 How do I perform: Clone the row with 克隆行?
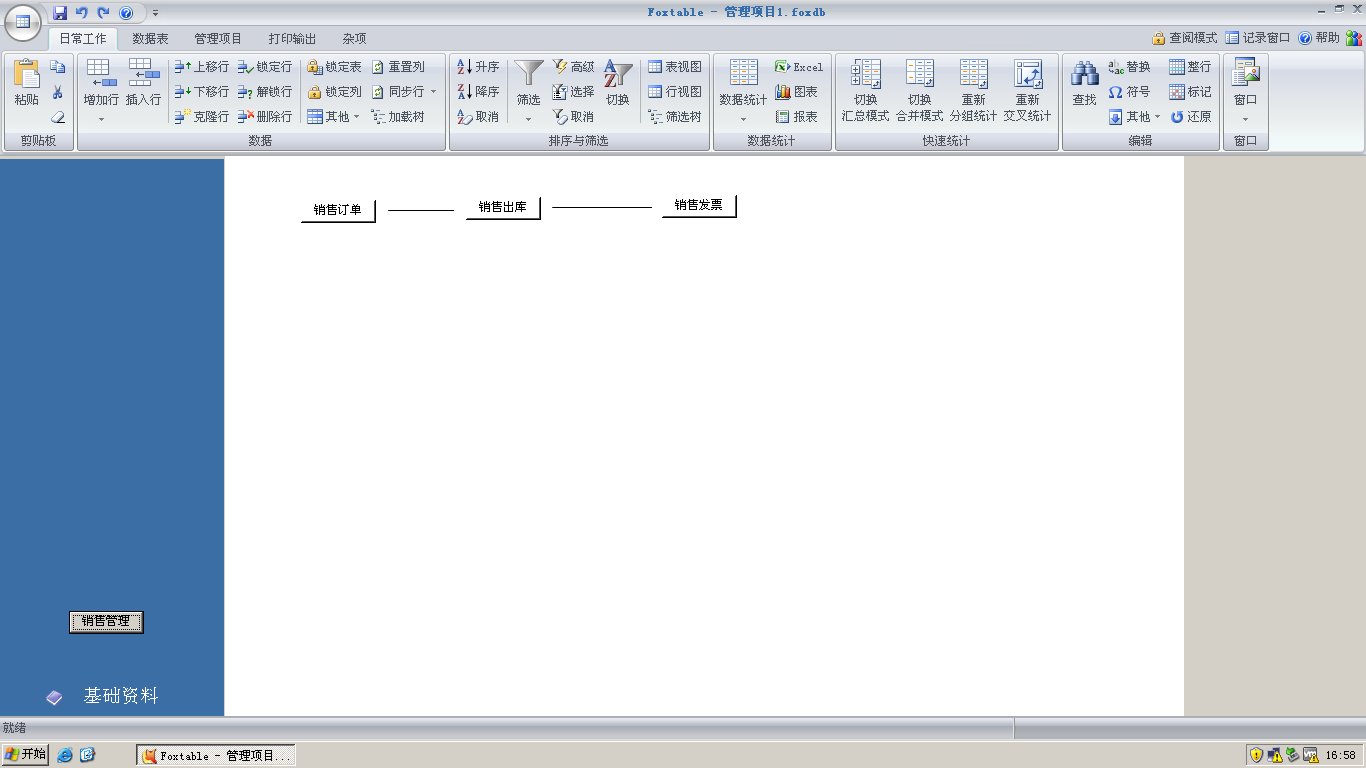(202, 117)
